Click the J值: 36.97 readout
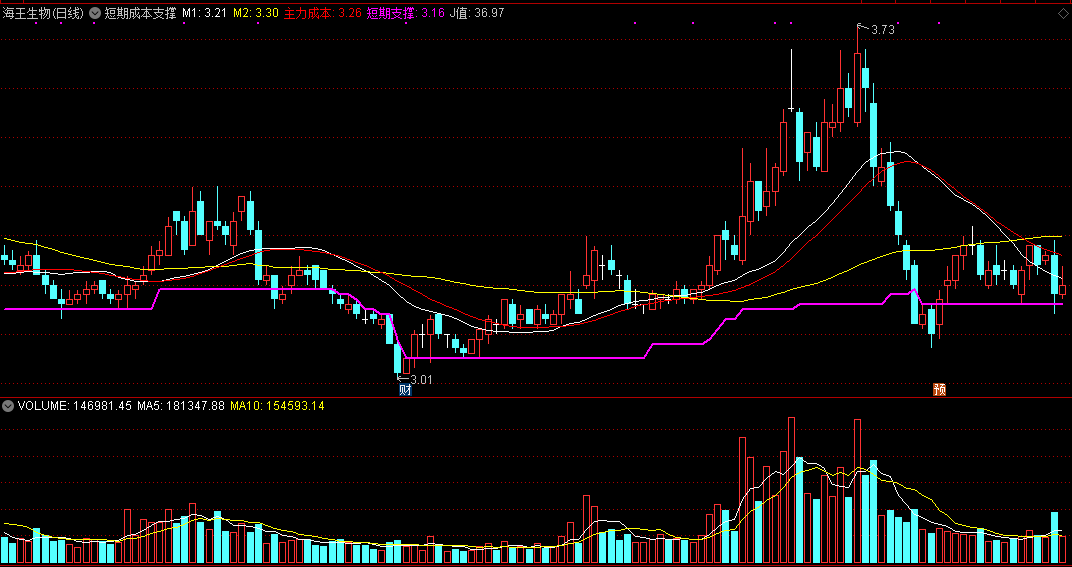Image resolution: width=1072 pixels, height=567 pixels. [x=477, y=13]
